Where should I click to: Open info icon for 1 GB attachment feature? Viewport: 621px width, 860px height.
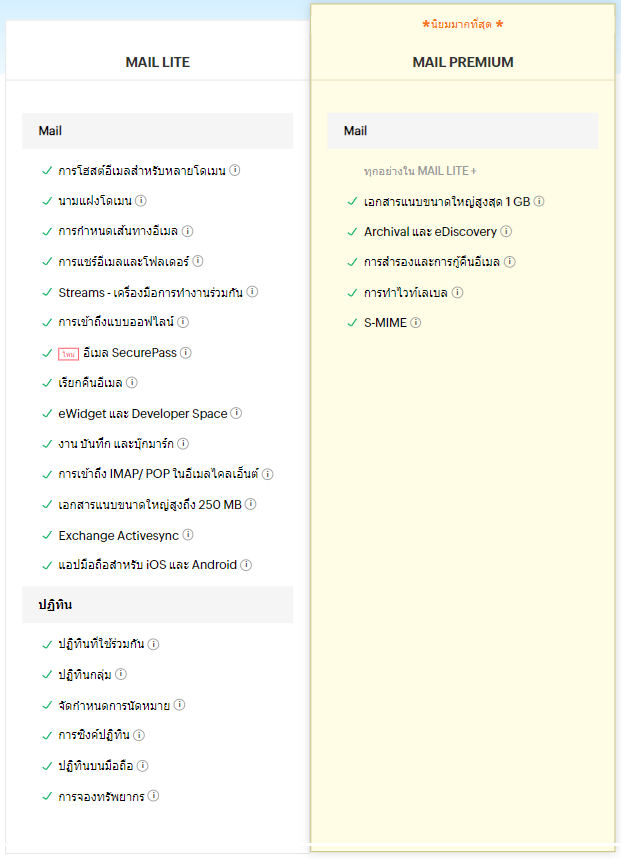point(539,201)
